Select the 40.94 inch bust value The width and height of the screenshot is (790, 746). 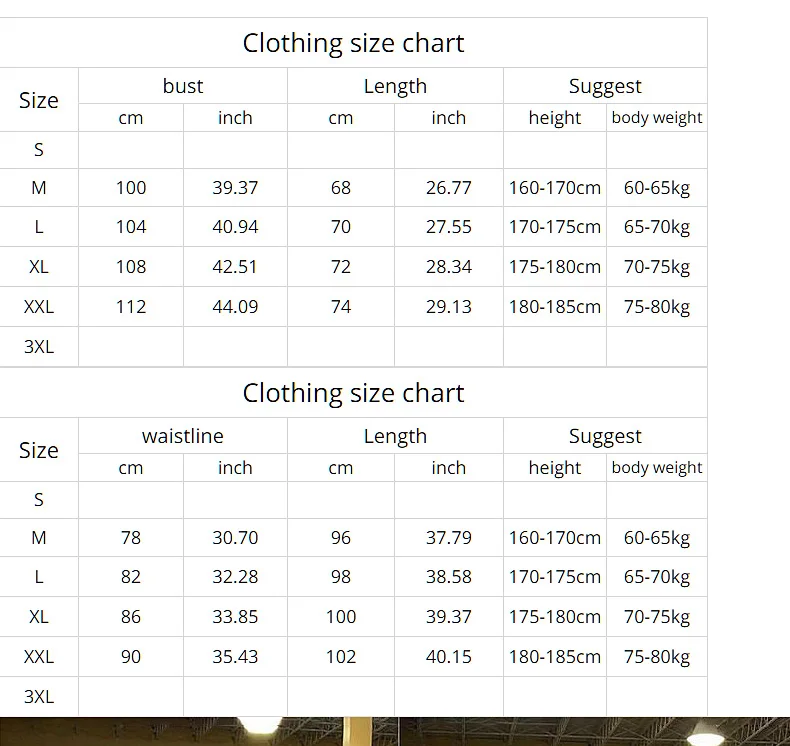[235, 227]
